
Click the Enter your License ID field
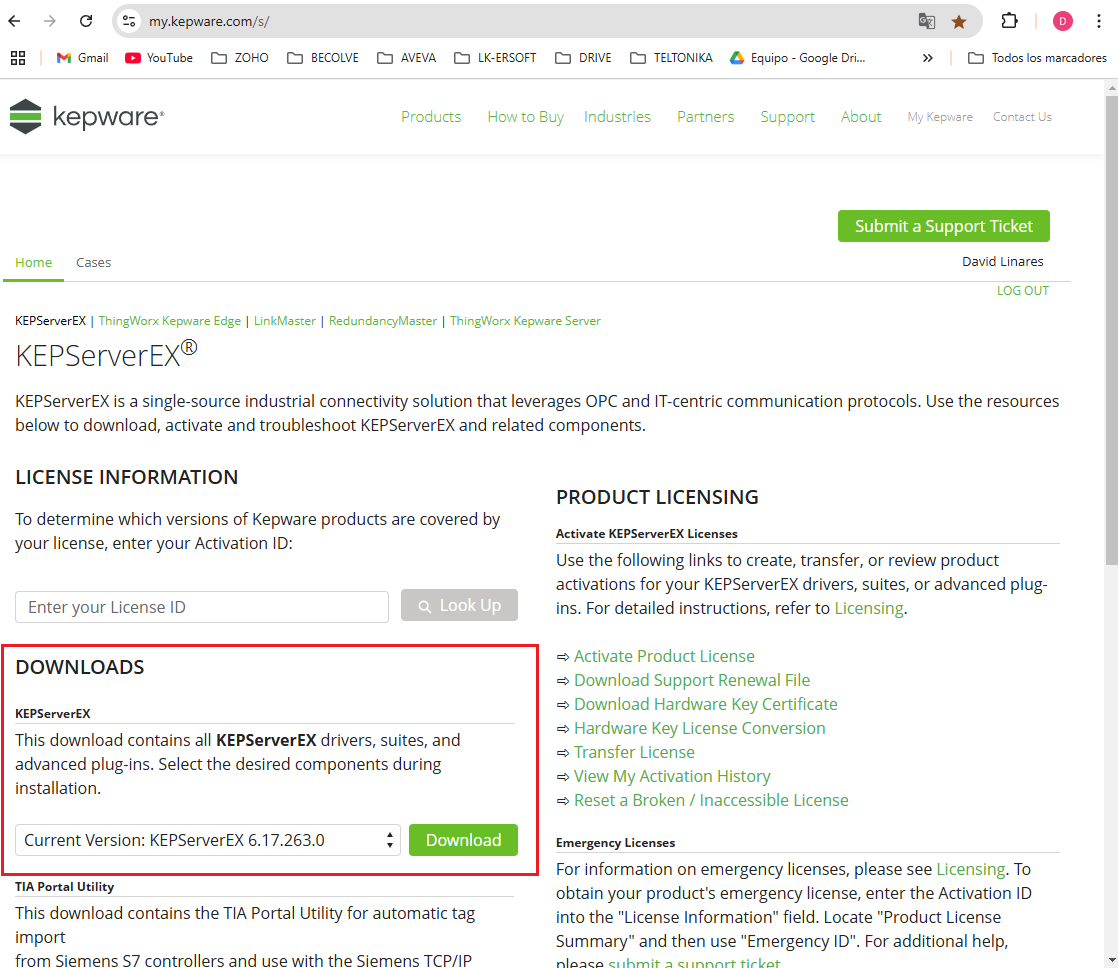202,607
